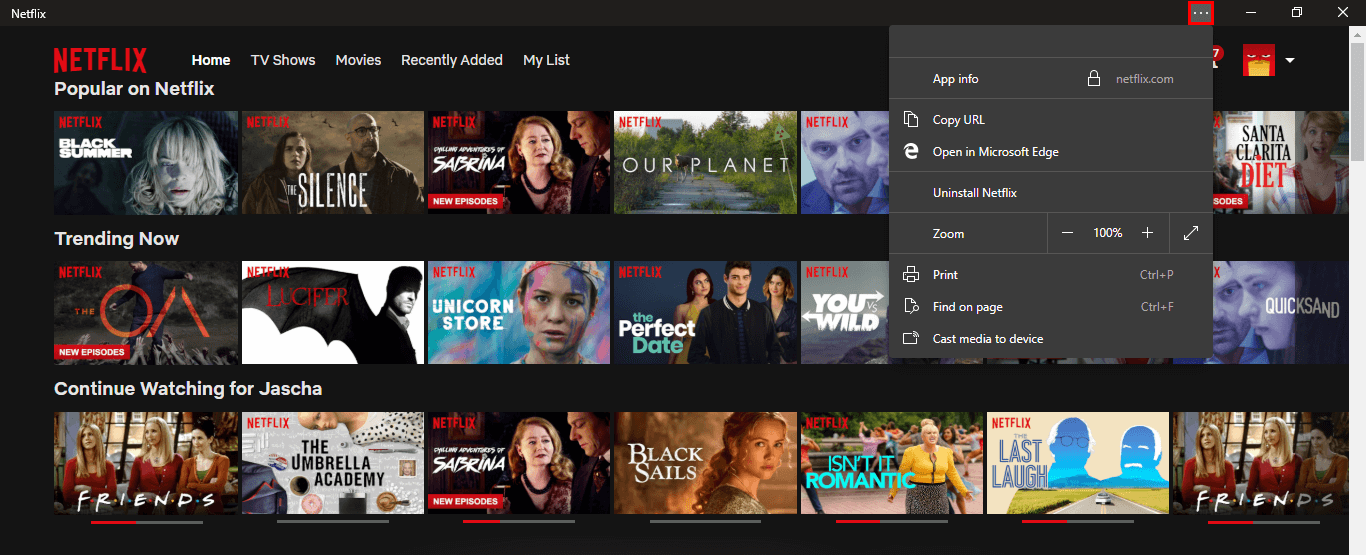Open My List
The height and width of the screenshot is (555, 1366).
pos(546,60)
